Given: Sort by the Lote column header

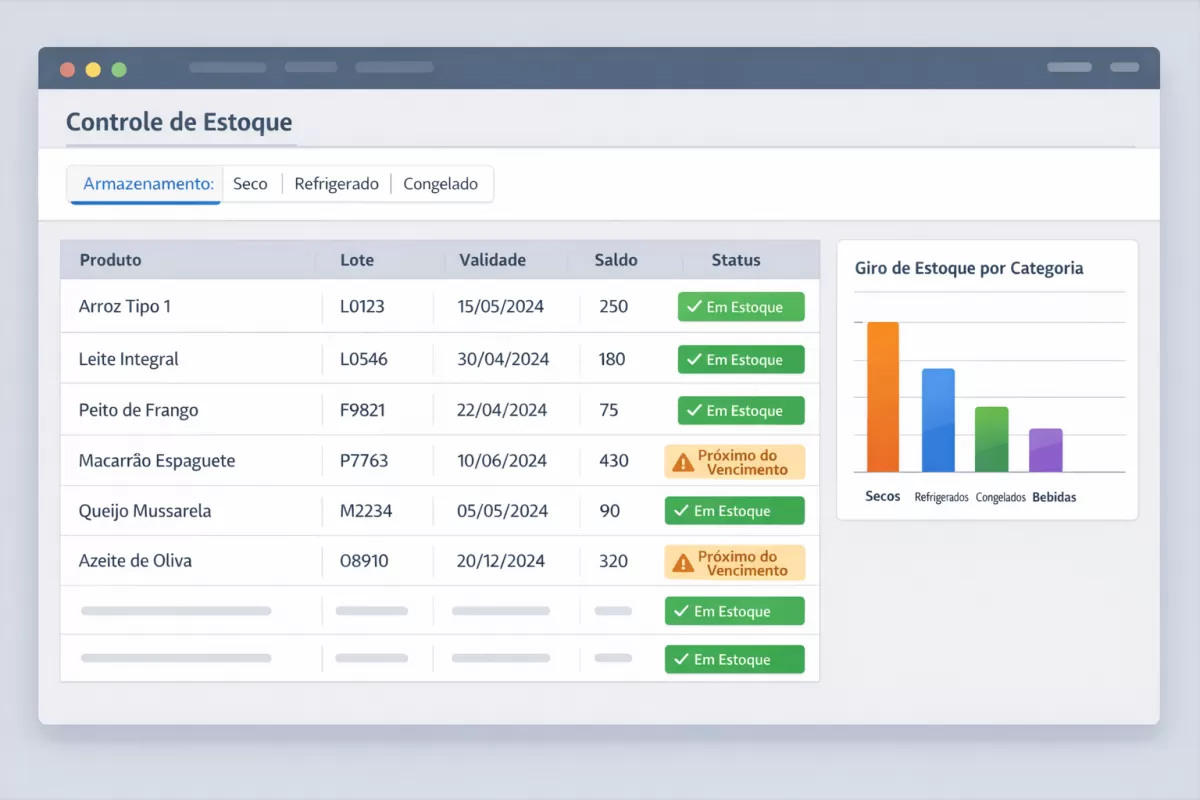Looking at the screenshot, I should pos(357,260).
